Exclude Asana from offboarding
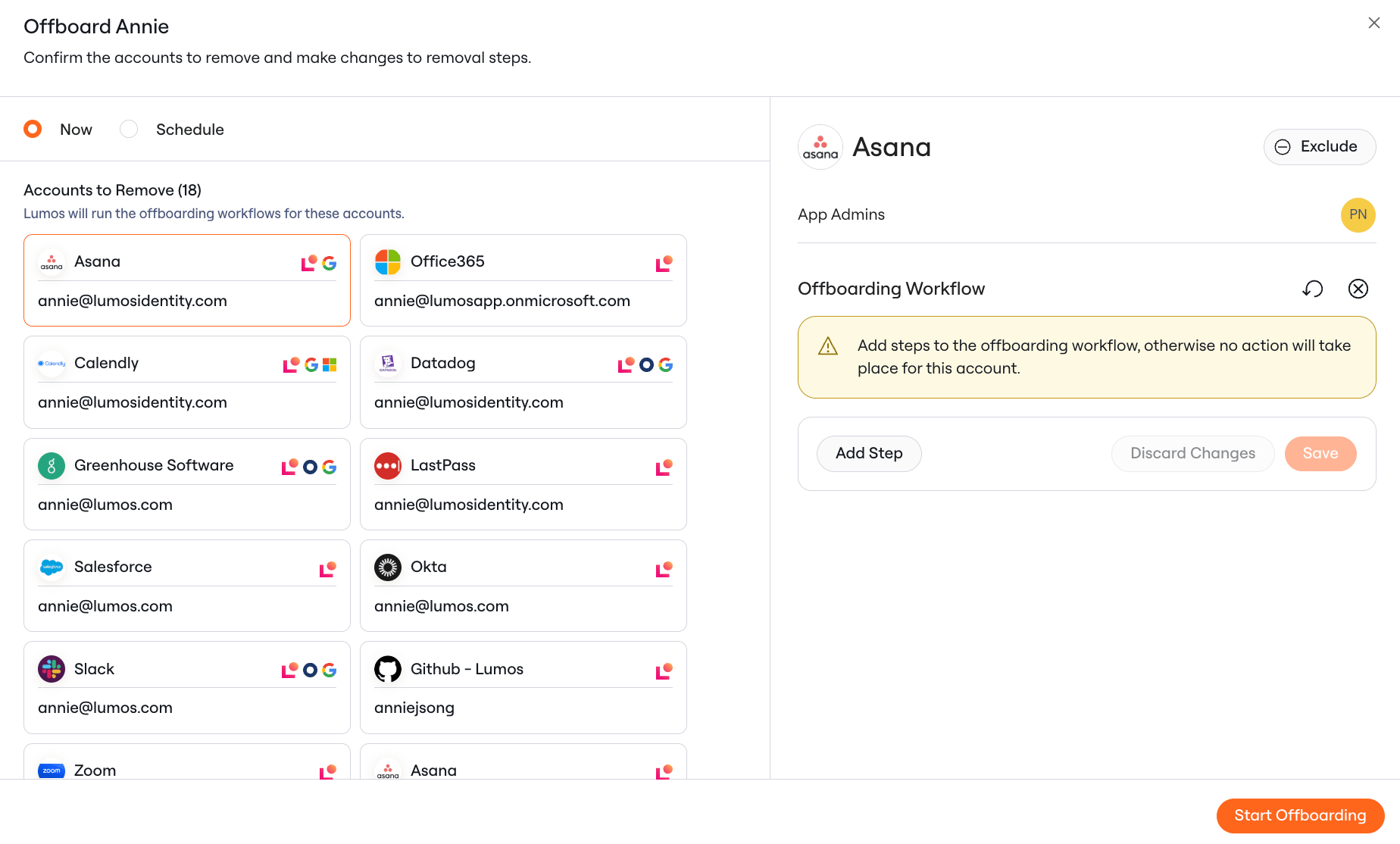The height and width of the screenshot is (844, 1400). point(1319,147)
